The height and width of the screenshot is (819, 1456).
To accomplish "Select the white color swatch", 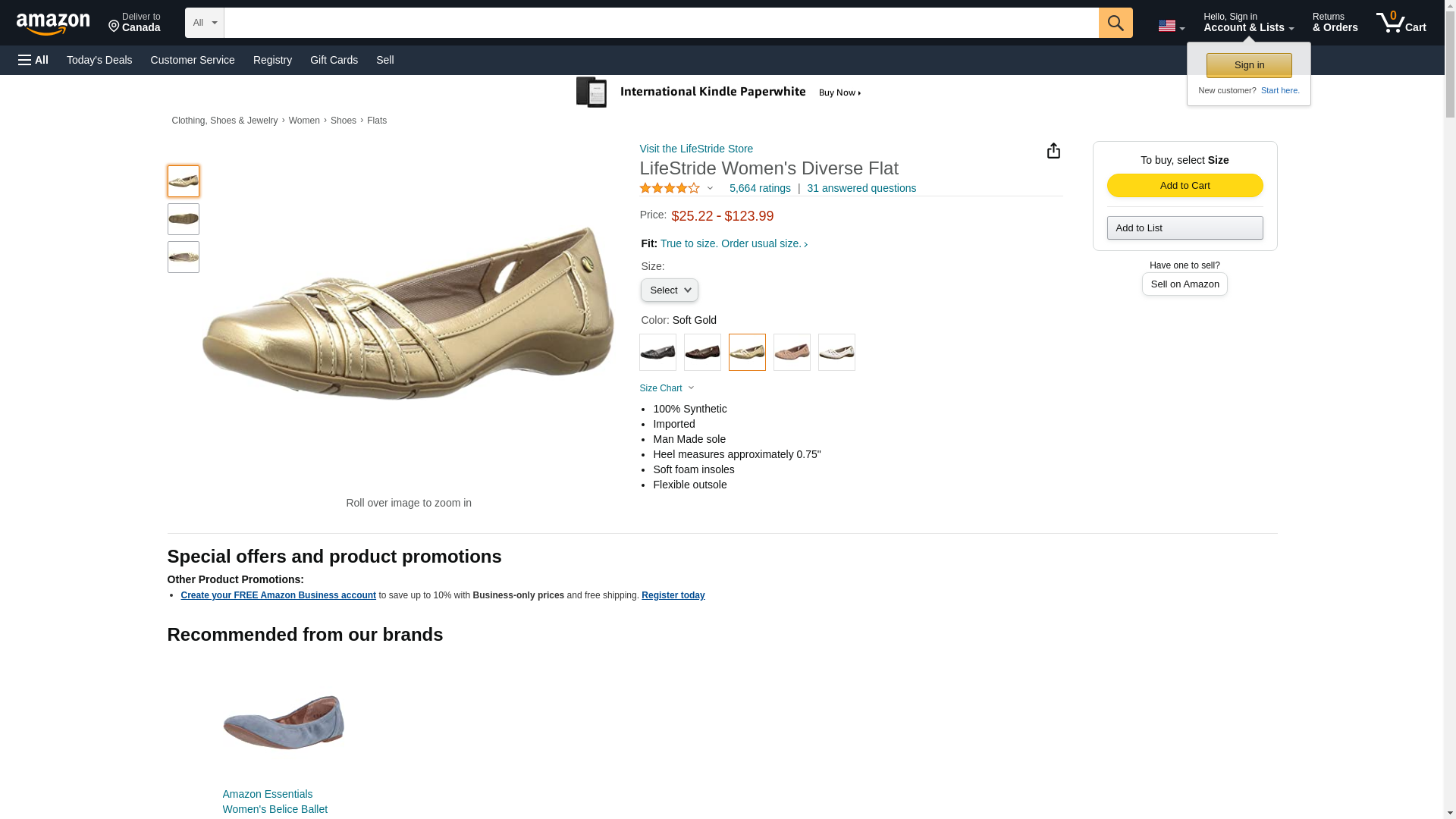I will 836,353.
